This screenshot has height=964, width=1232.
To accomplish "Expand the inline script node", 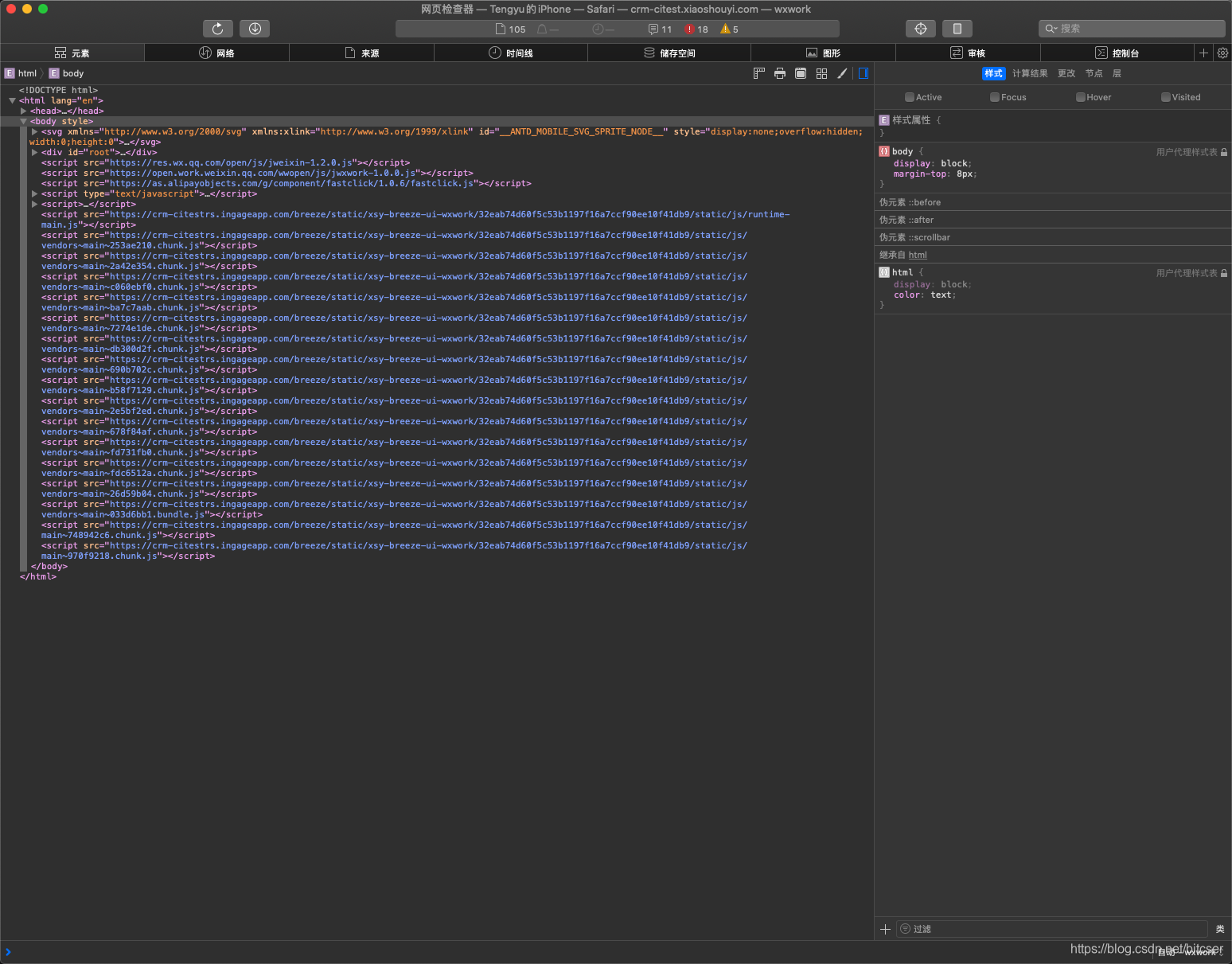I will [x=34, y=205].
